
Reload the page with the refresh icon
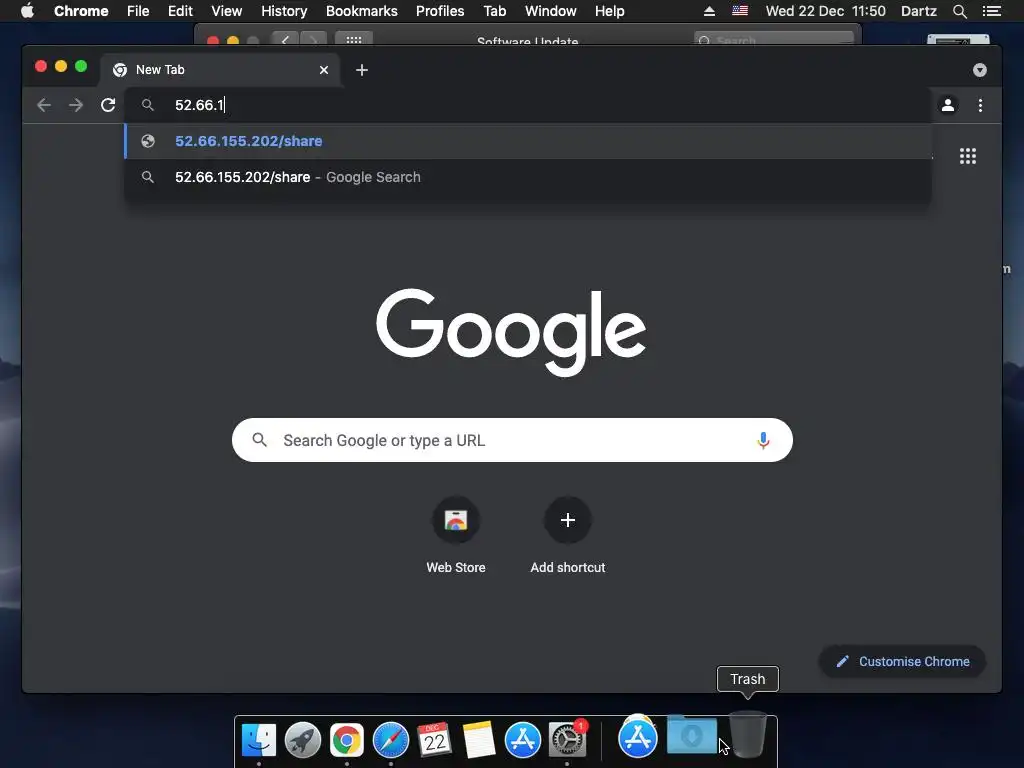108,105
